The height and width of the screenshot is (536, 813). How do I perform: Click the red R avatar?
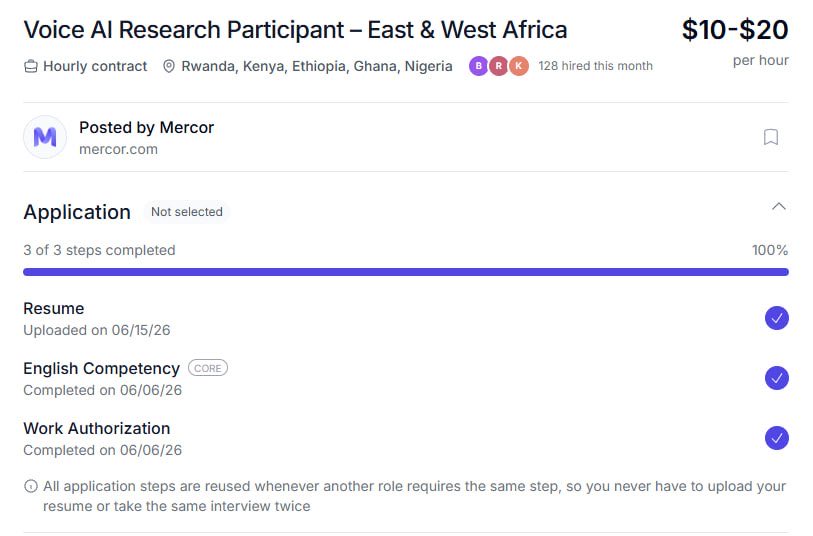498,66
